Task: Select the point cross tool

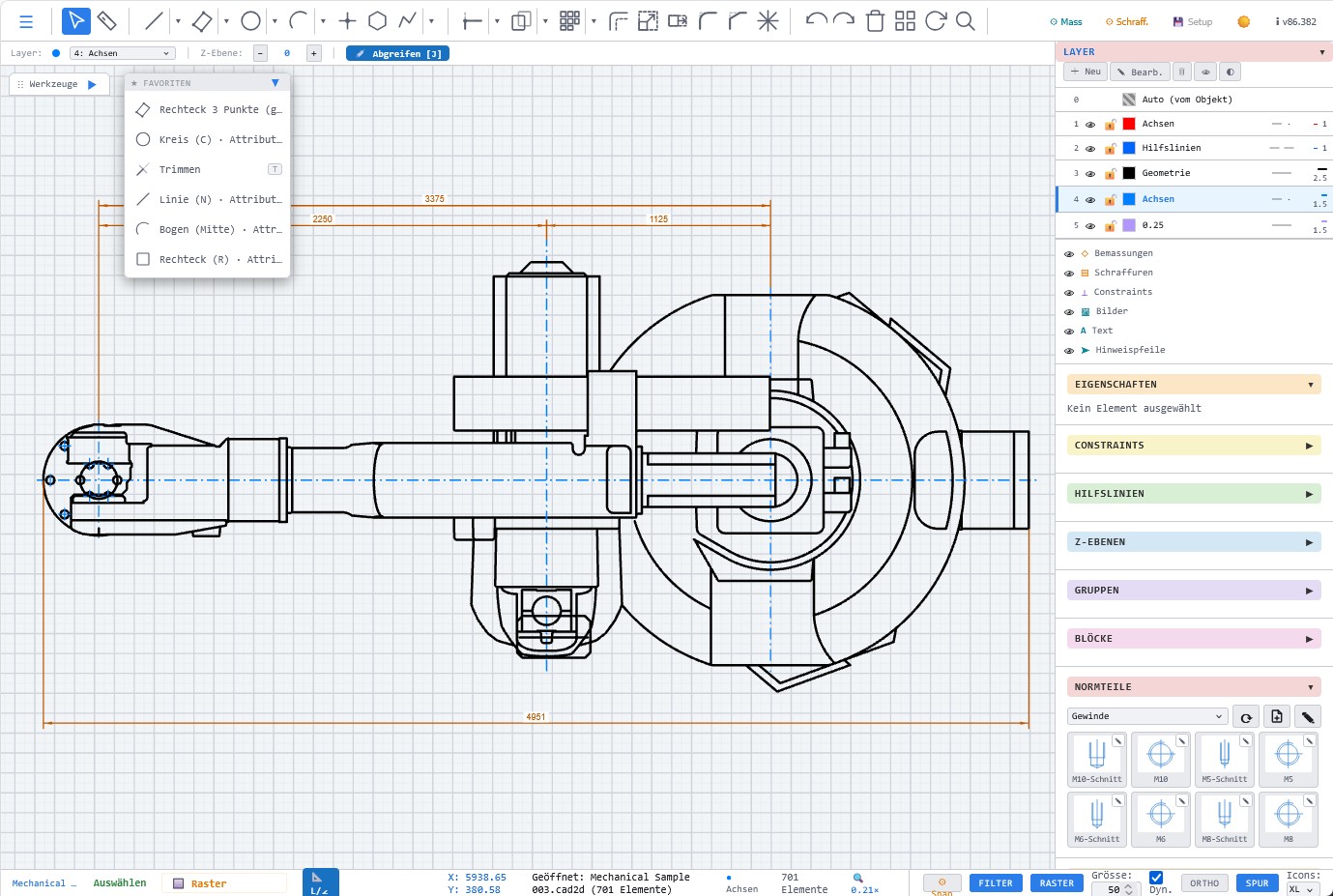Action: (348, 20)
